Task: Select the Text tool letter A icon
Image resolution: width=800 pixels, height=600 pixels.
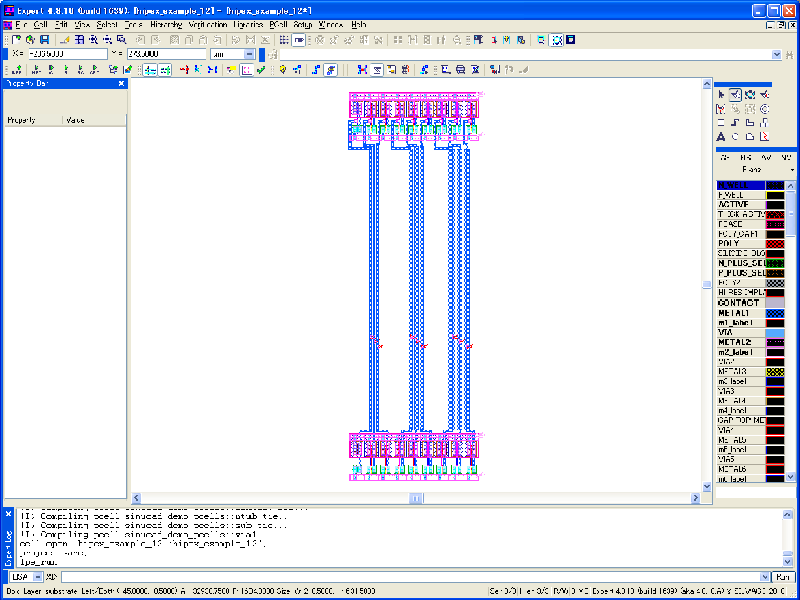Action: (x=720, y=137)
